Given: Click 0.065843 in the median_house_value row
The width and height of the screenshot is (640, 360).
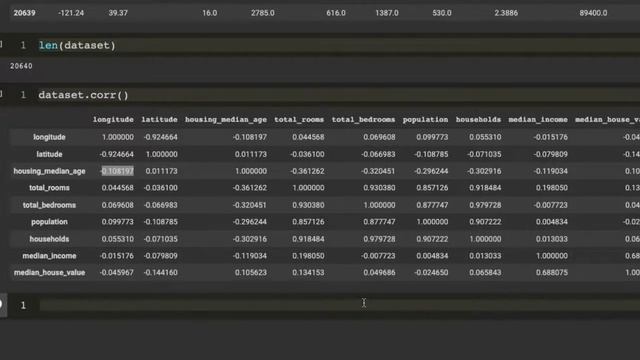Looking at the screenshot, I should [485, 273].
